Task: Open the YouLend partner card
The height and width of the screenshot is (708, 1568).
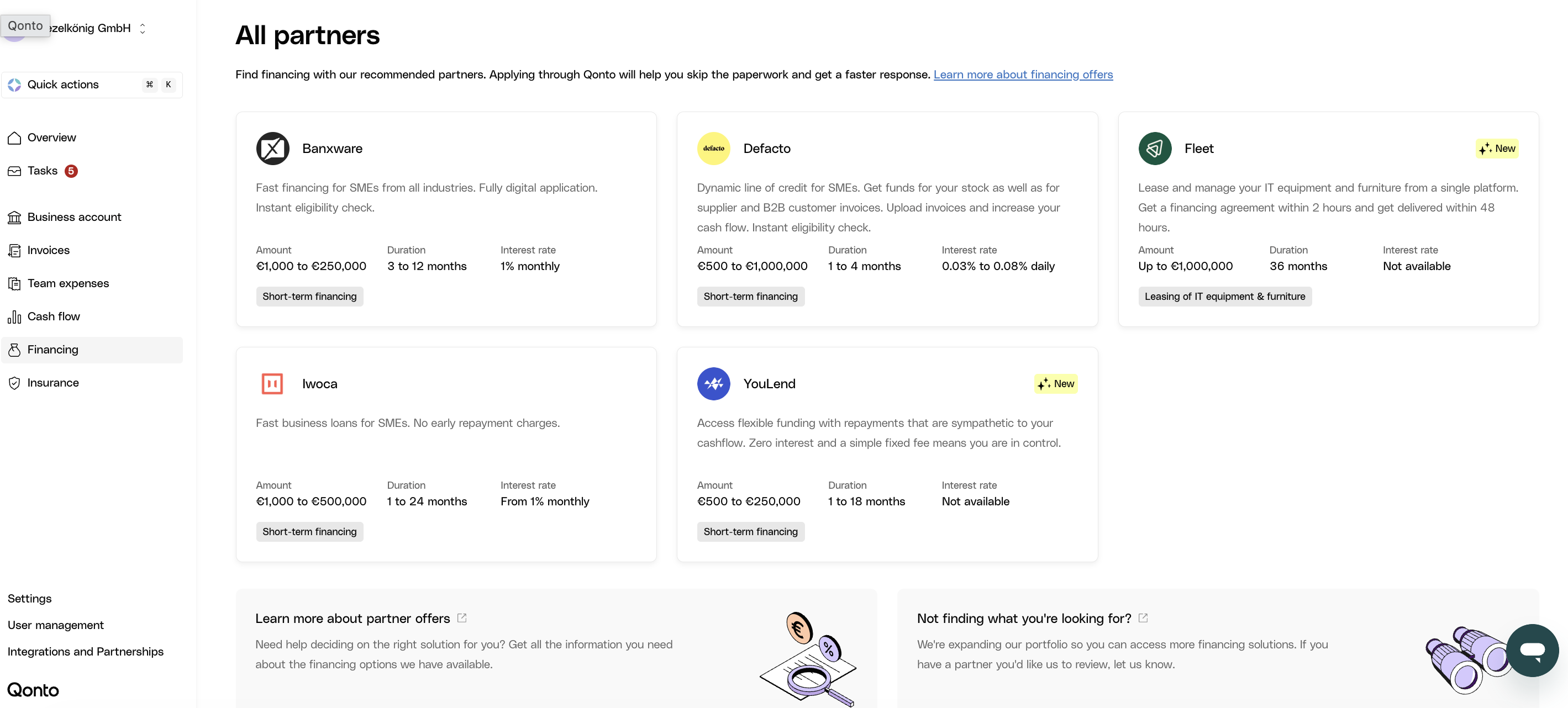Action: [x=887, y=455]
